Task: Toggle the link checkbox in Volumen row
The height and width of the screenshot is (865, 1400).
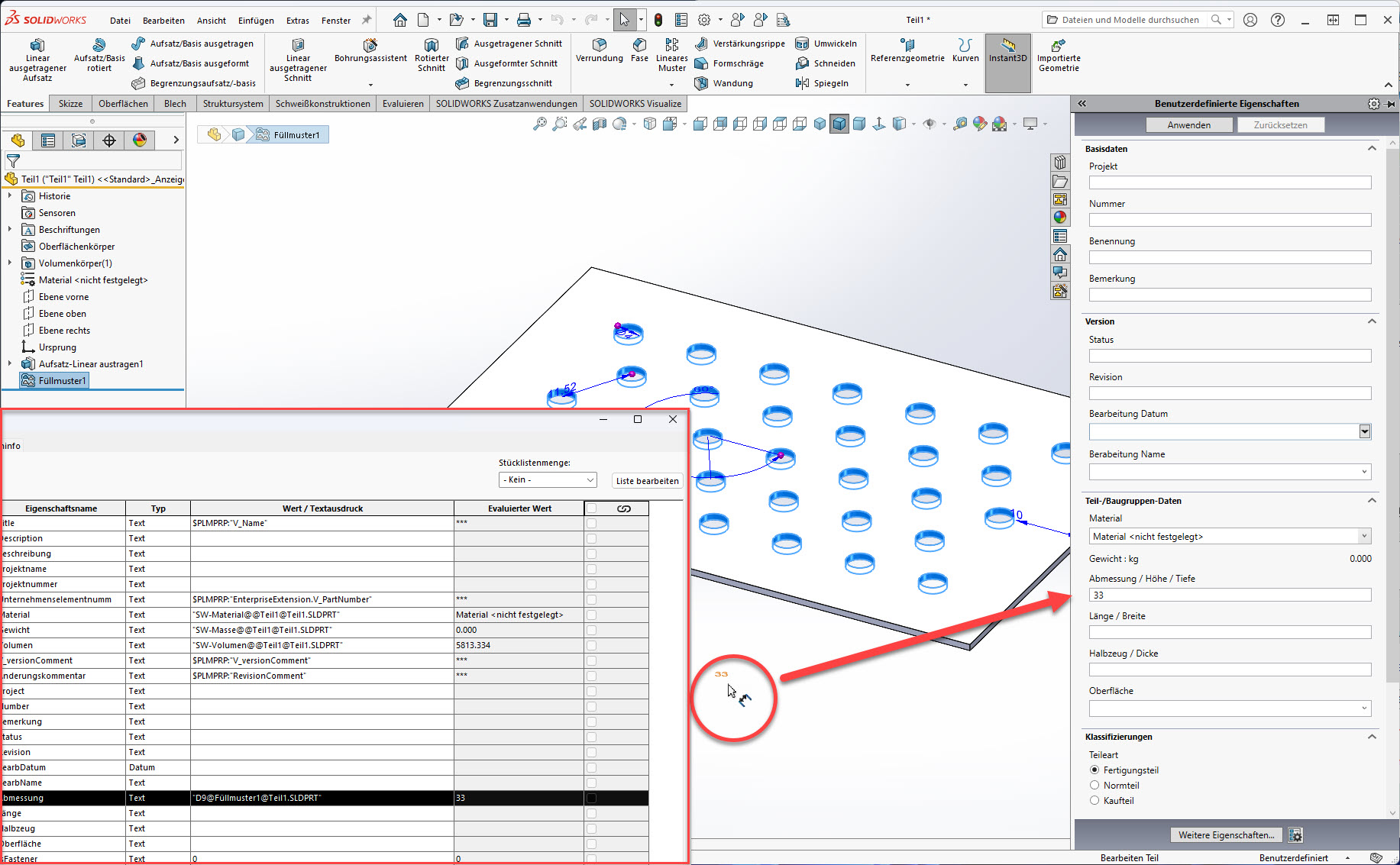Action: pyautogui.click(x=592, y=645)
